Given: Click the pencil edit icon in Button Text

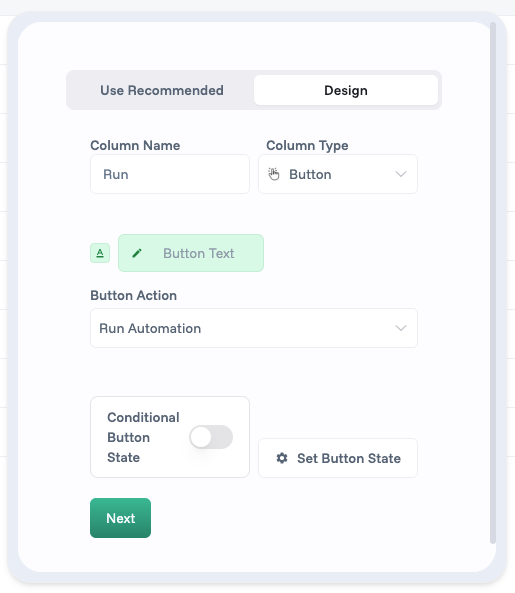Looking at the screenshot, I should click(x=137, y=253).
